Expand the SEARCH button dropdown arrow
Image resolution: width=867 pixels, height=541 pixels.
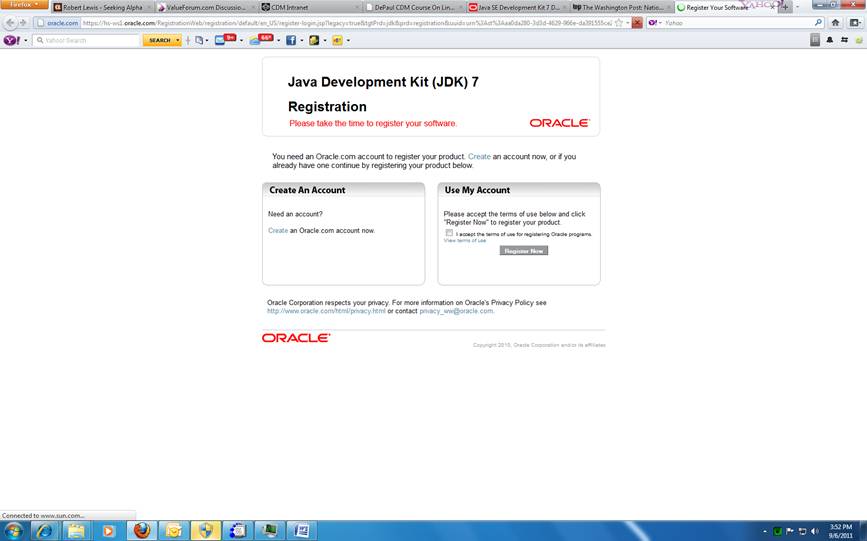click(177, 40)
